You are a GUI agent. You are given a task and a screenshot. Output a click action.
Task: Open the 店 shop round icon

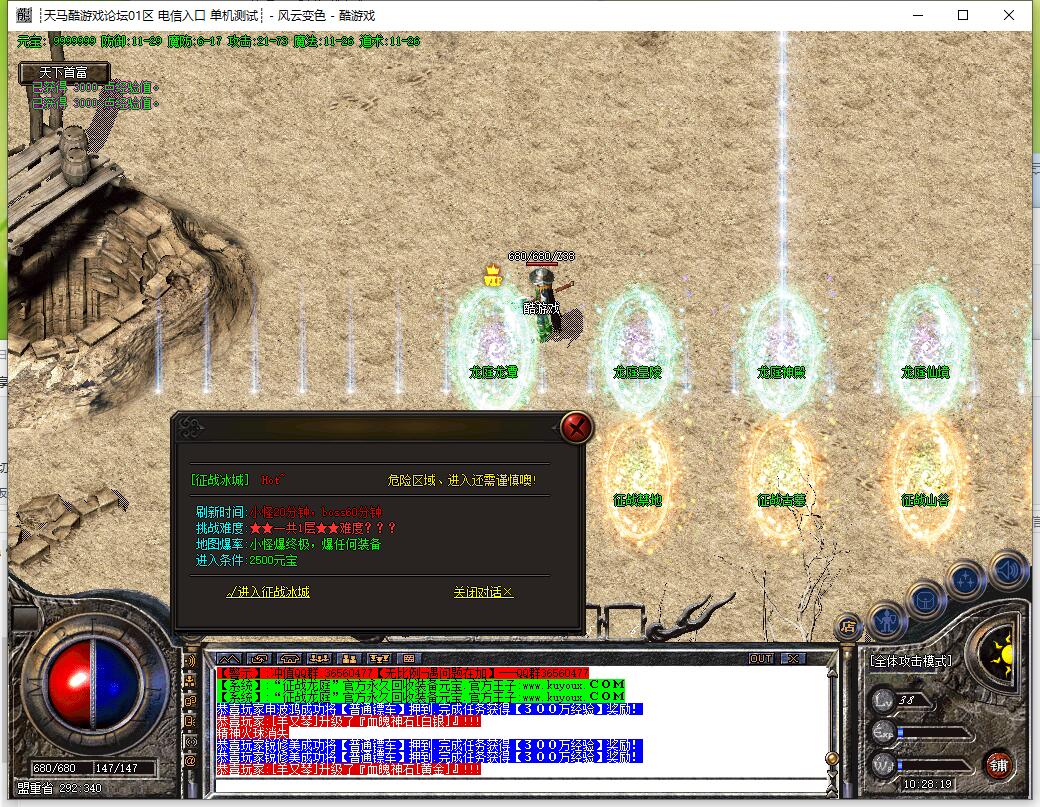tap(848, 627)
